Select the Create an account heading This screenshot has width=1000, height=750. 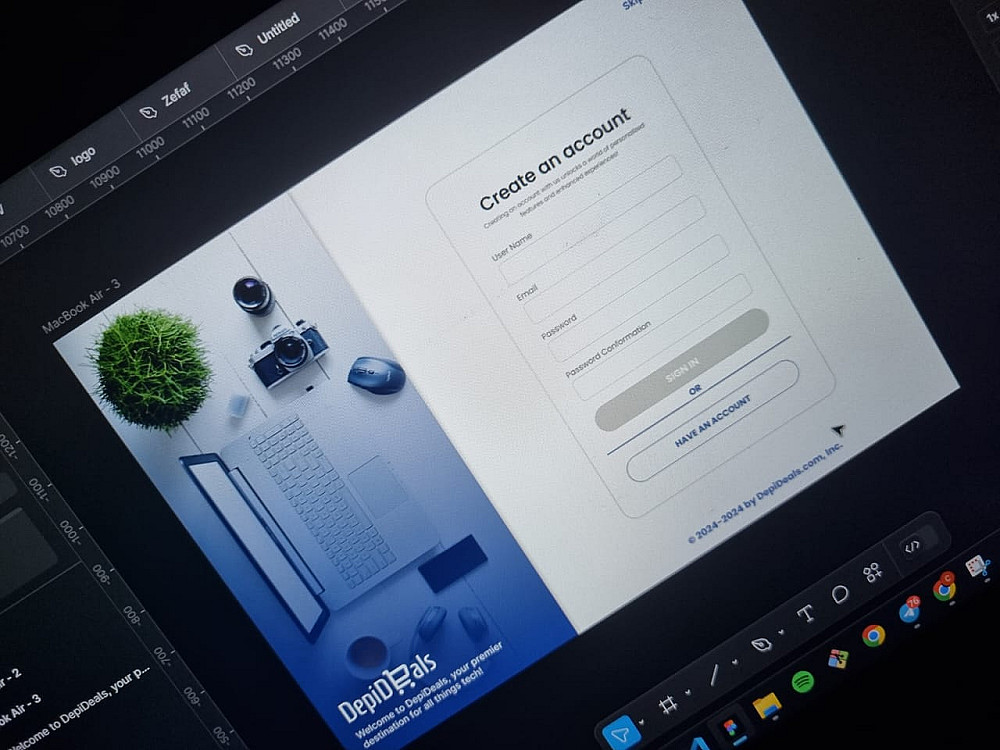(555, 159)
